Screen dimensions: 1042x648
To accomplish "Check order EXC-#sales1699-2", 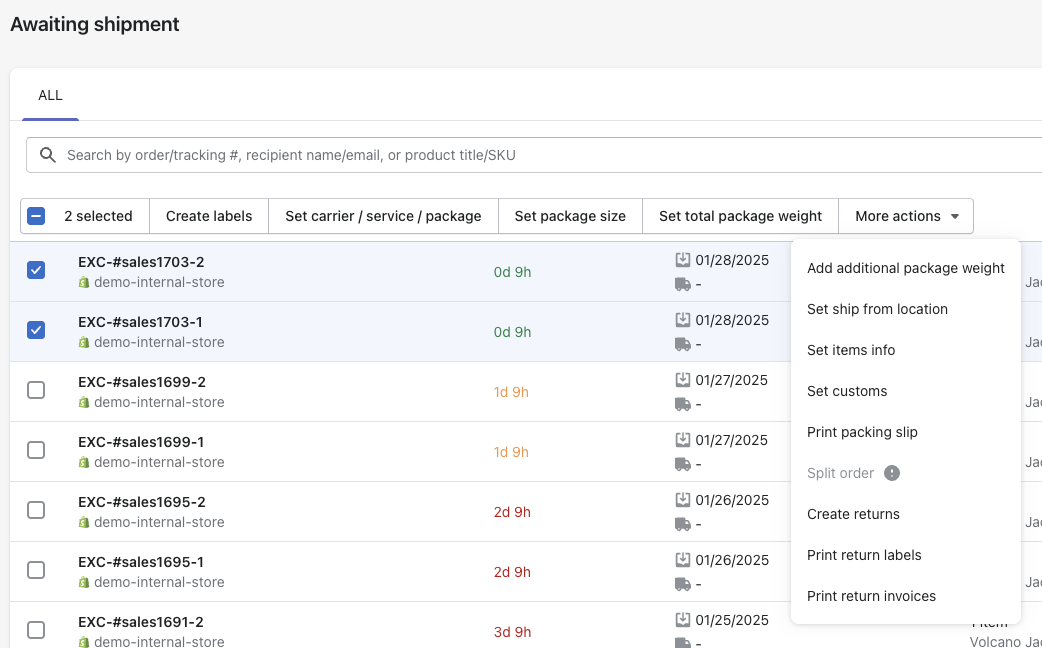I will pyautogui.click(x=36, y=390).
